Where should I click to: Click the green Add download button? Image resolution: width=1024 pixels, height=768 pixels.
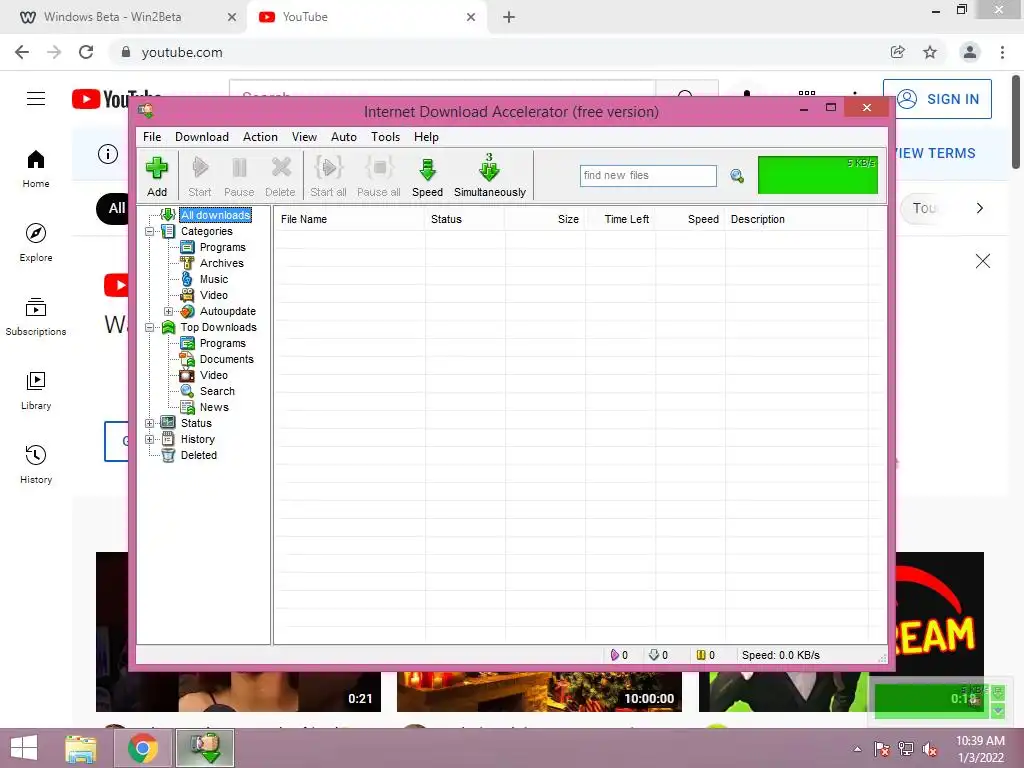tap(157, 175)
